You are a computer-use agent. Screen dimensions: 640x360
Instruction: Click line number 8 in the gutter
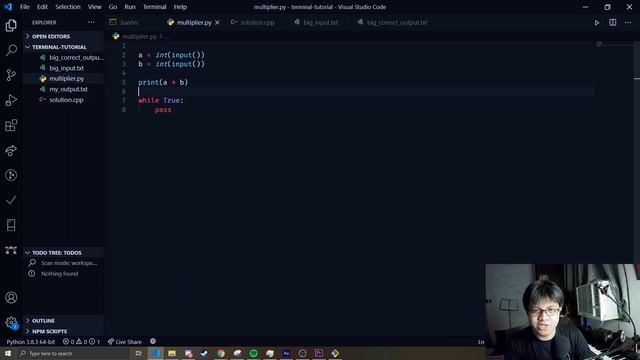coord(124,110)
